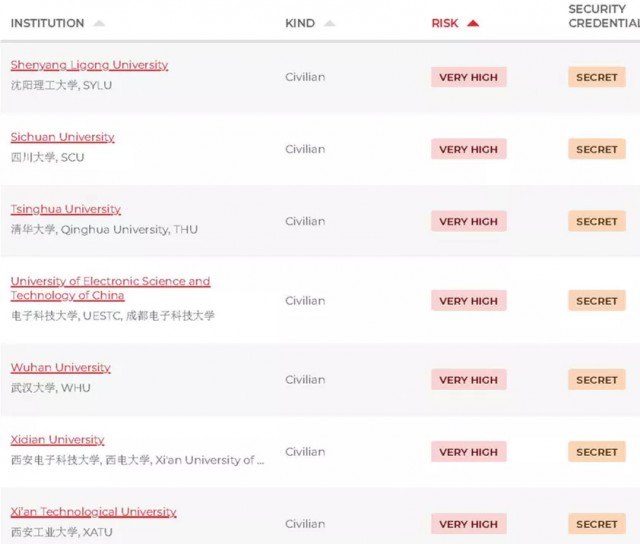The height and width of the screenshot is (544, 640).
Task: Click the Security Credentials column header
Action: [x=604, y=16]
